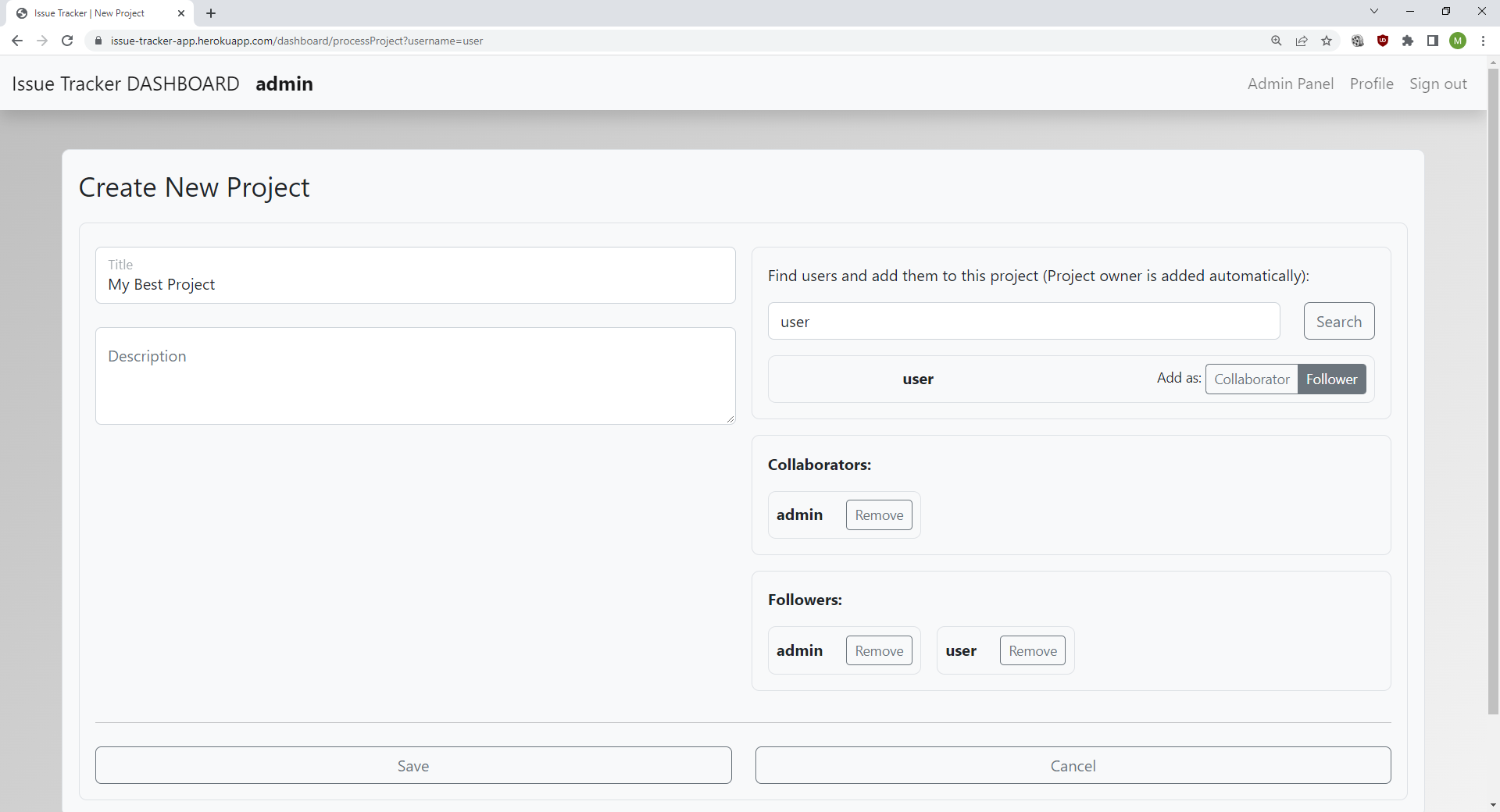Open Chrome three-dot menu
Viewport: 1500px width, 812px height.
1483,41
